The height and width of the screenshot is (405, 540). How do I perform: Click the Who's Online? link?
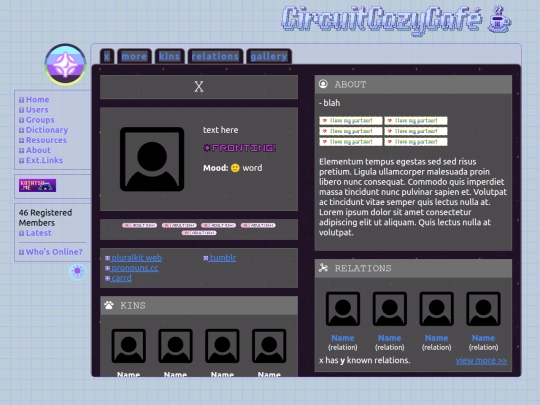(54, 252)
